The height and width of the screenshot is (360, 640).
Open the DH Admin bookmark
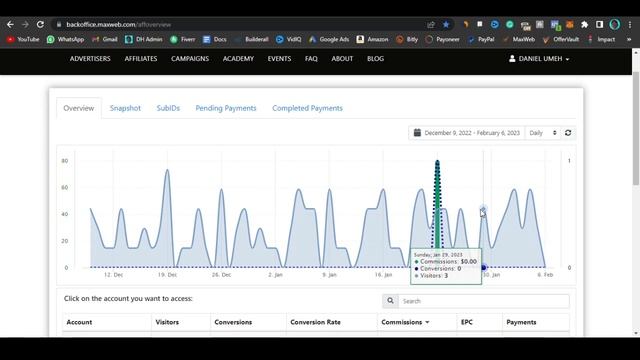(x=144, y=39)
